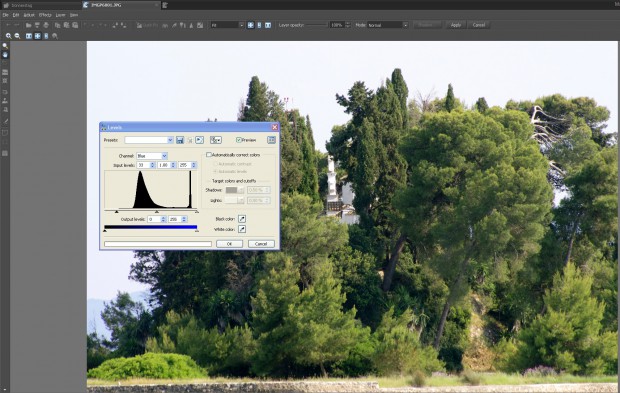Click the input levels white value 255 field
Screen dimensions: 620x393
pos(184,165)
